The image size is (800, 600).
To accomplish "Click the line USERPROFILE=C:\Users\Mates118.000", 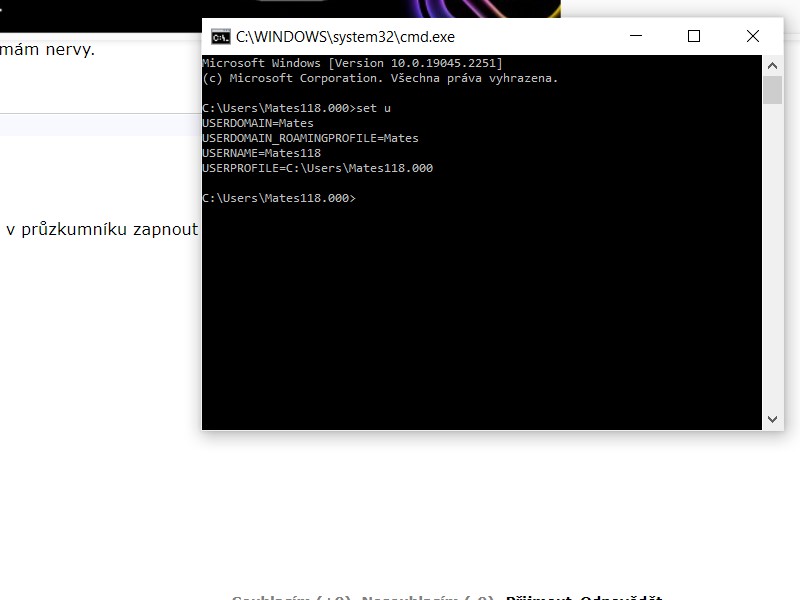I will coord(317,168).
